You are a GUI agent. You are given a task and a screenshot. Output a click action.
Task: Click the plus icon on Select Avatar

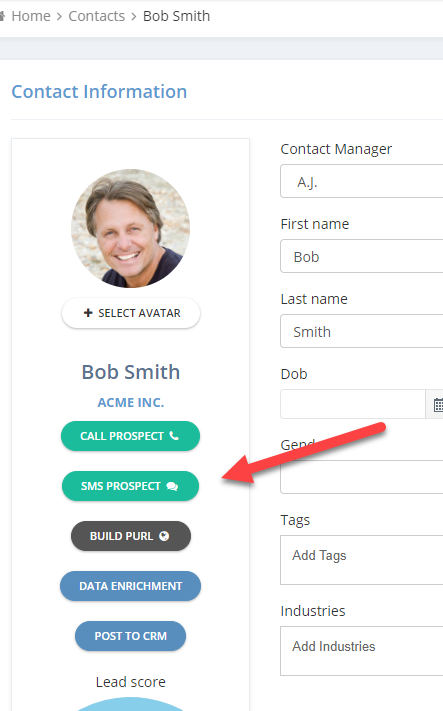coord(88,313)
